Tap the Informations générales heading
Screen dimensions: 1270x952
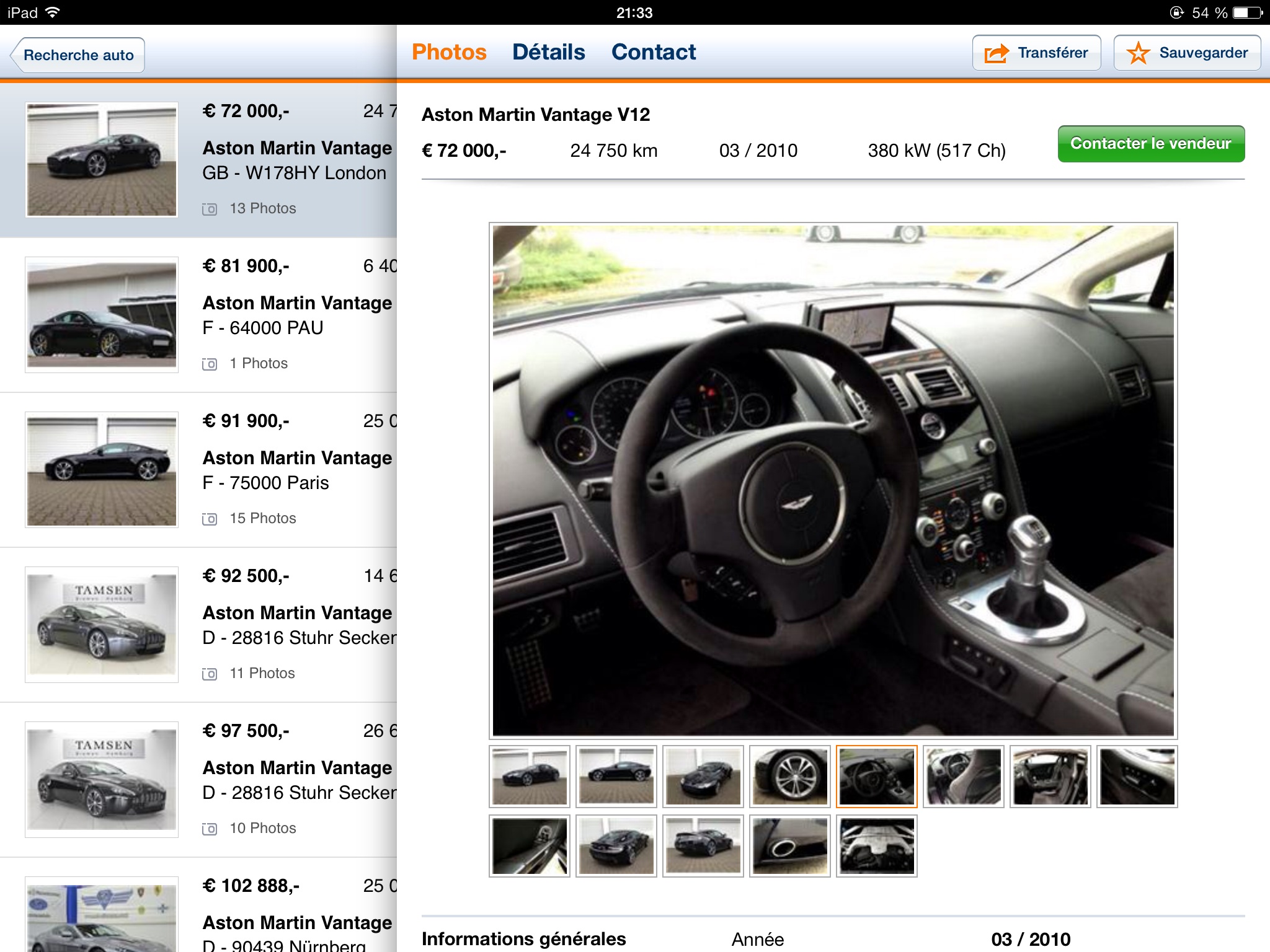[524, 939]
